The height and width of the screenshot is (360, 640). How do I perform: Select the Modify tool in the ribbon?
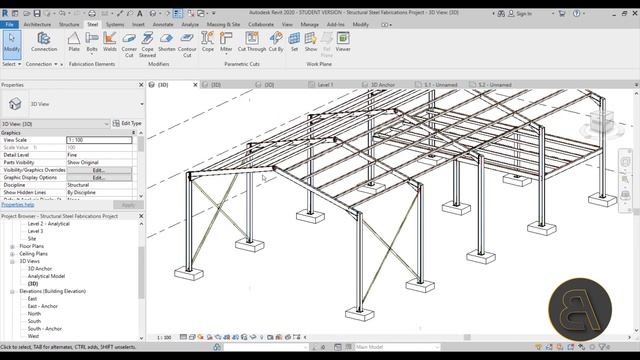tap(11, 44)
